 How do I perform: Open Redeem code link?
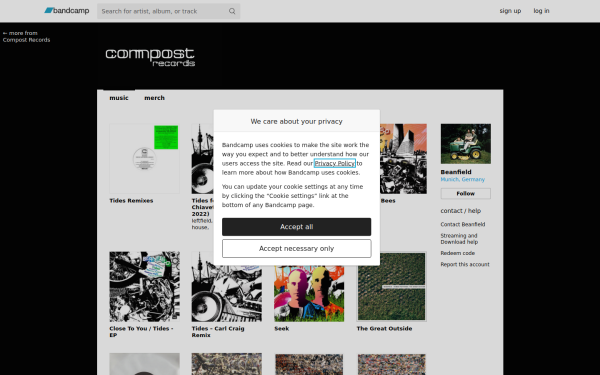pos(458,253)
